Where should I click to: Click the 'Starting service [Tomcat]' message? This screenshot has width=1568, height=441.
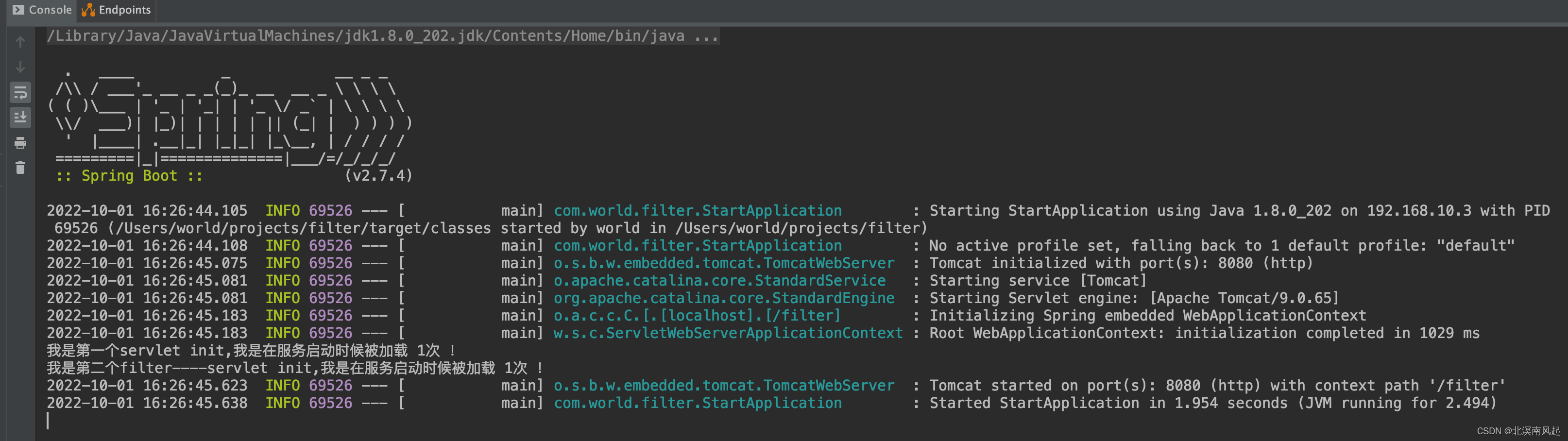1038,280
